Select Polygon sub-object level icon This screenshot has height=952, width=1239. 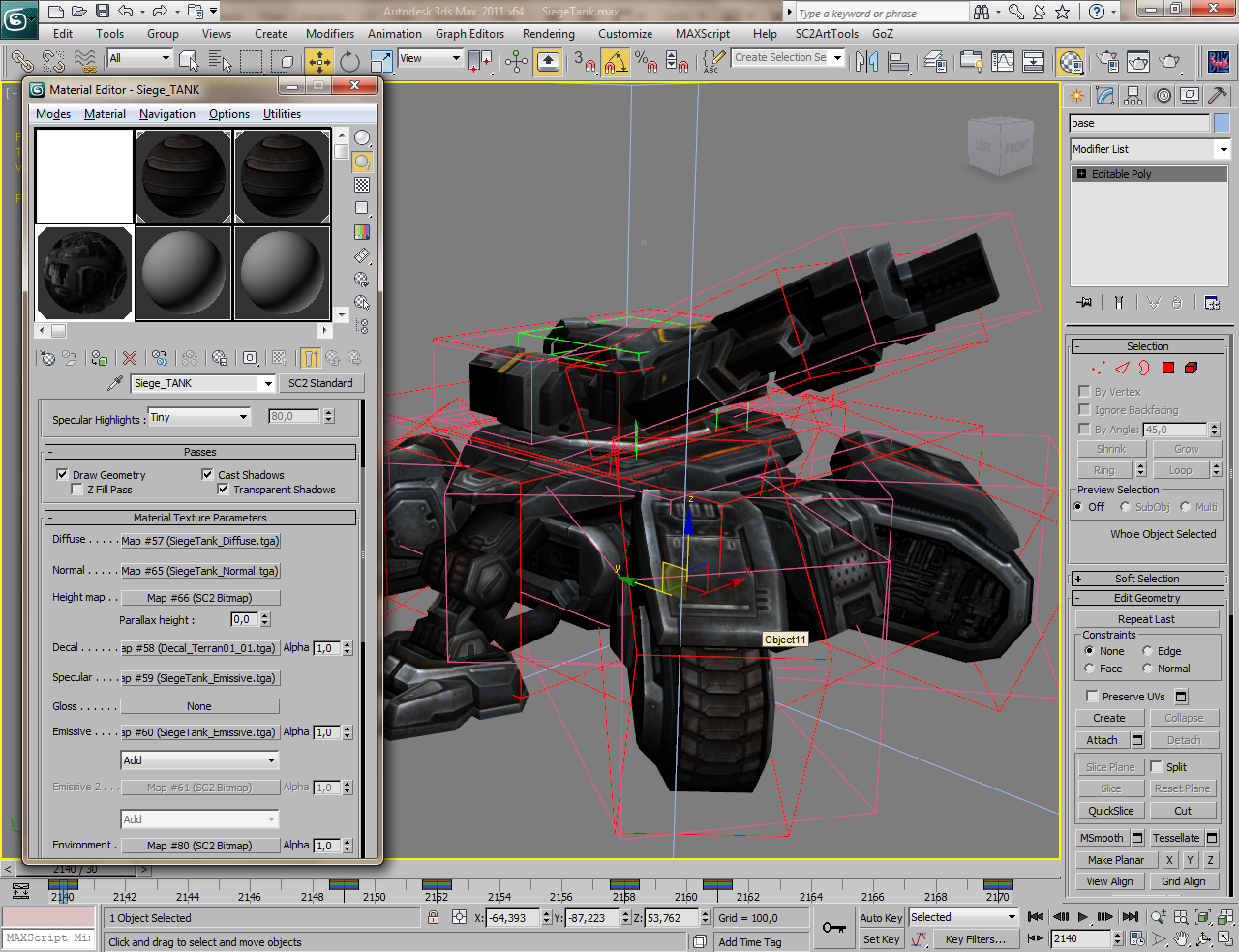(1168, 368)
